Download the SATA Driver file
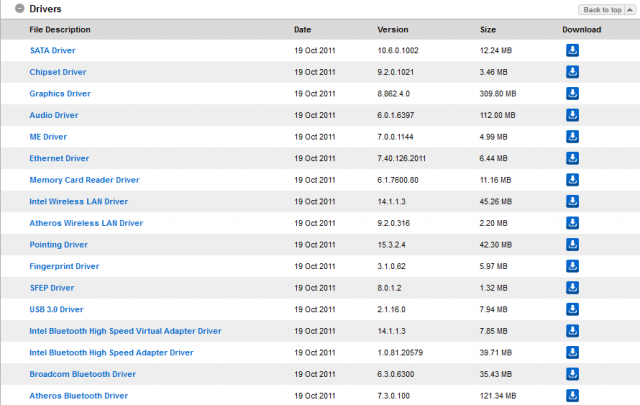Screen dimensions: 640x405 (572, 50)
